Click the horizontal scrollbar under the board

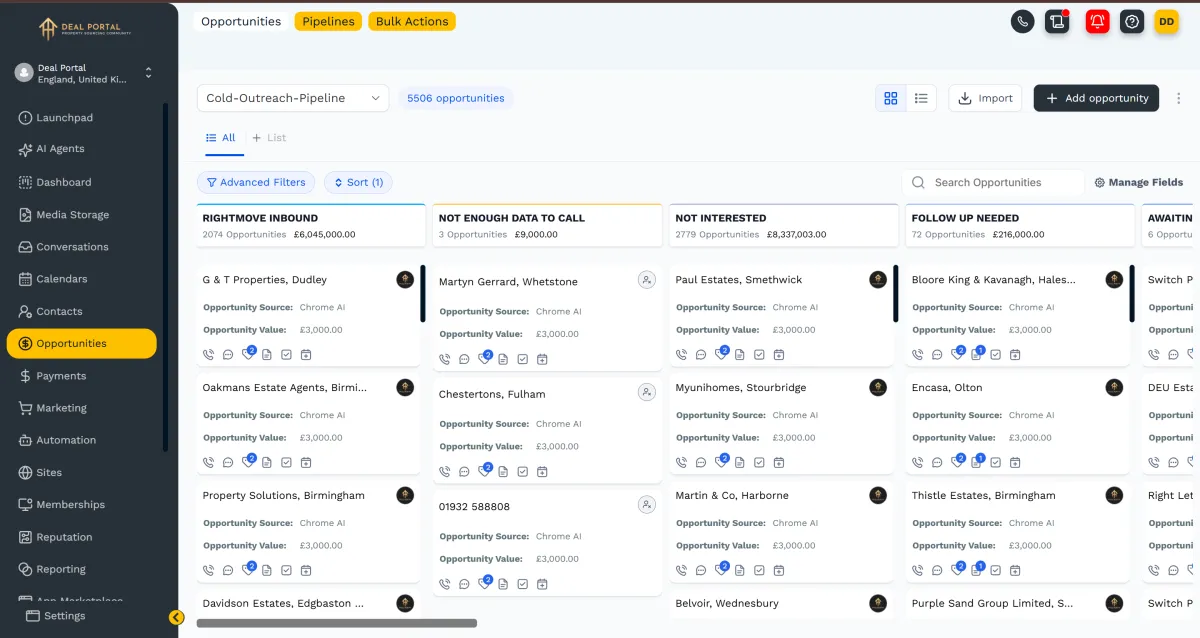coord(337,623)
